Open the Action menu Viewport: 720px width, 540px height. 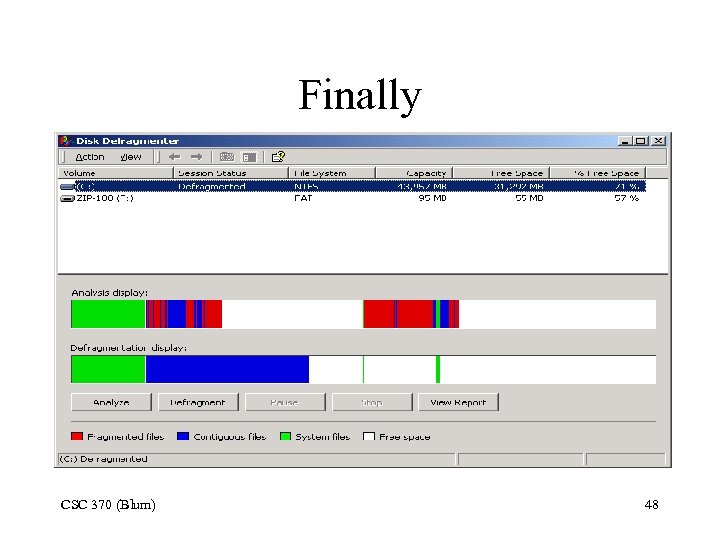pos(90,157)
